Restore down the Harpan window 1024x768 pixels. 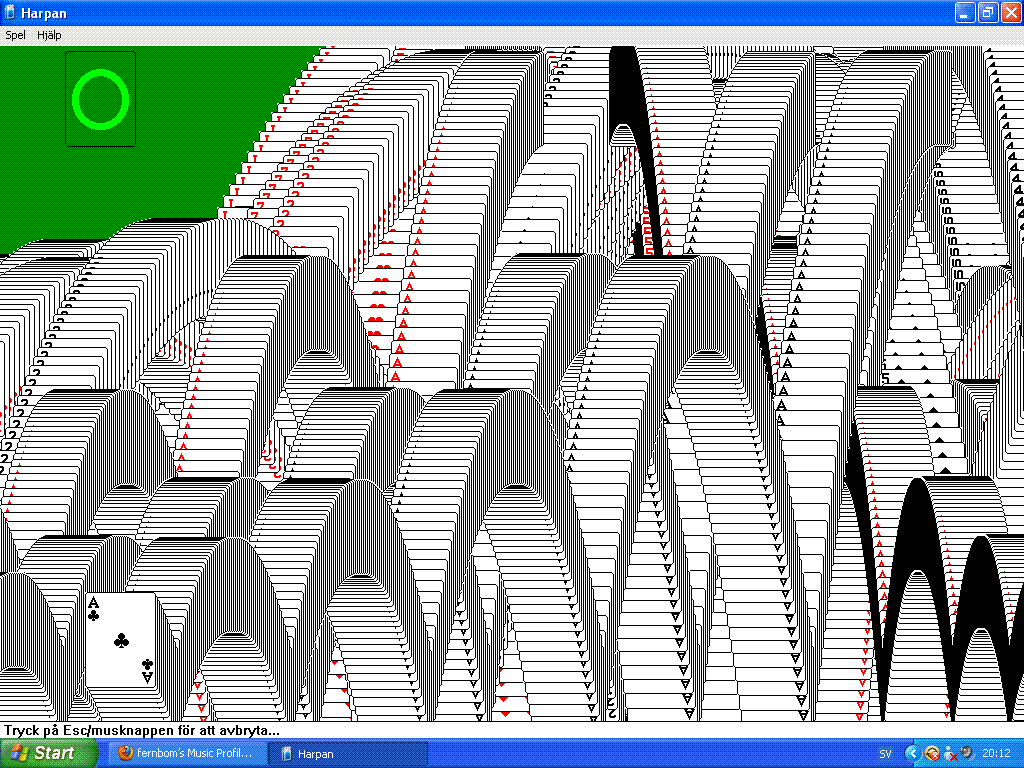click(988, 12)
